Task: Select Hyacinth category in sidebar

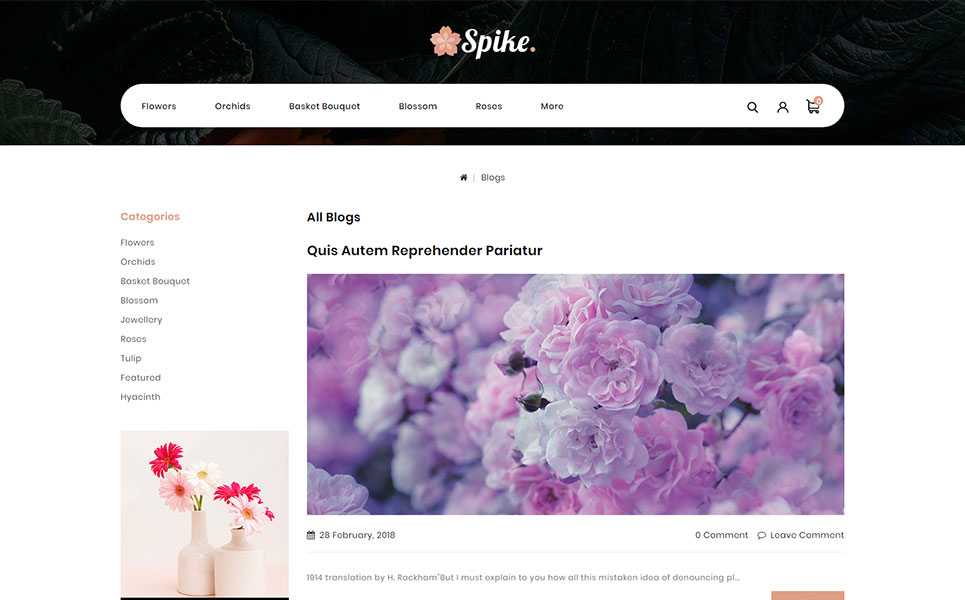Action: click(140, 397)
